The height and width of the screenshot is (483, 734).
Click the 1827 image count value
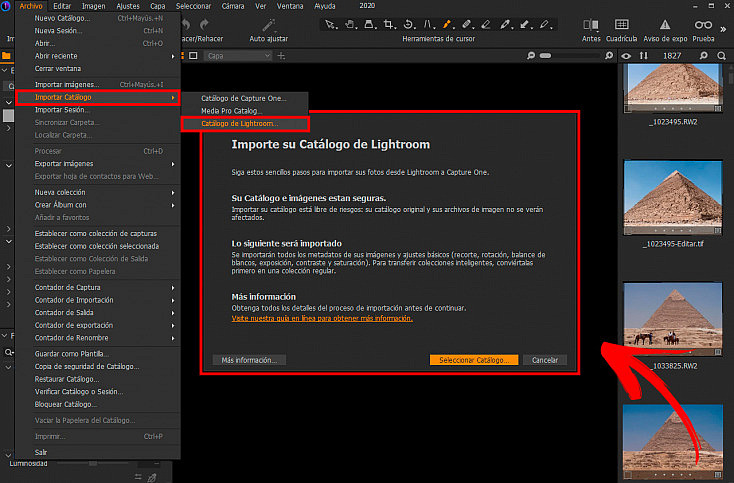[672, 56]
